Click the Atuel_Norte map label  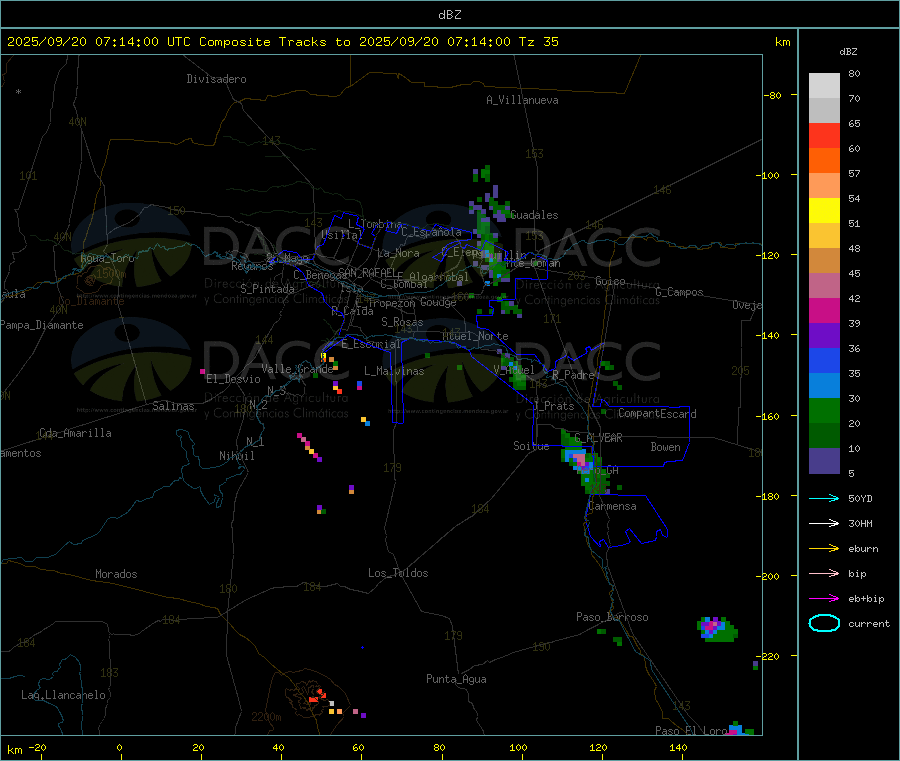[475, 336]
